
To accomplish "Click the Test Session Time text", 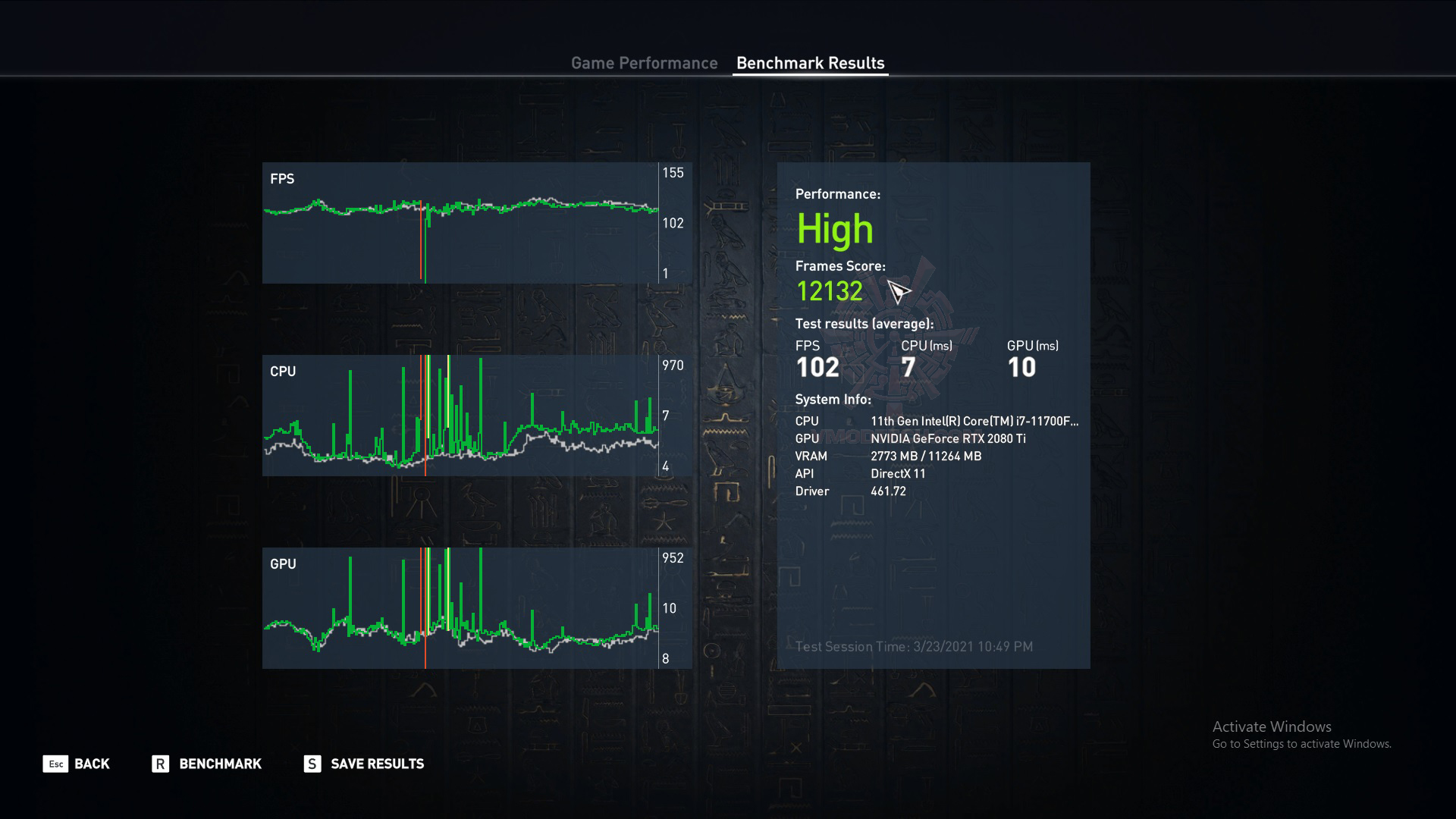I will [914, 647].
